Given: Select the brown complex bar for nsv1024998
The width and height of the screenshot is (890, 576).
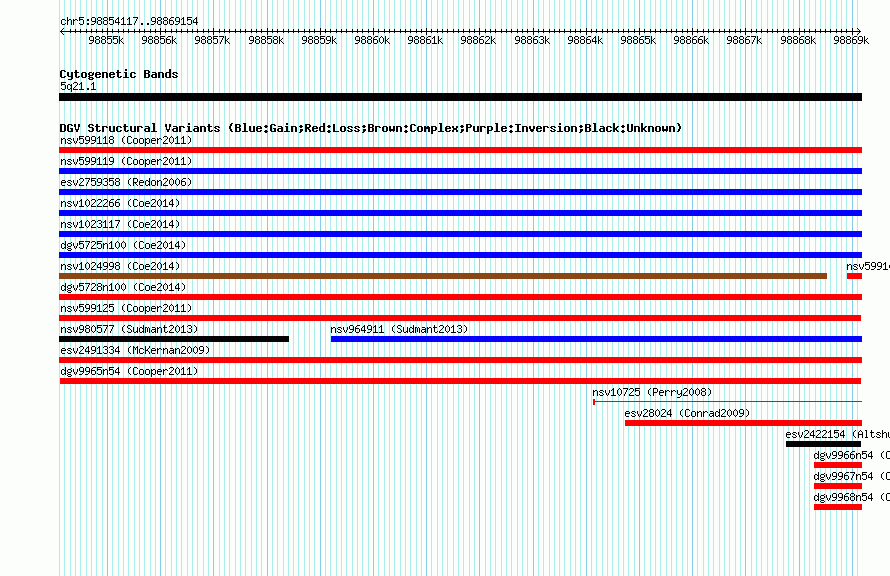Looking at the screenshot, I should (x=443, y=276).
